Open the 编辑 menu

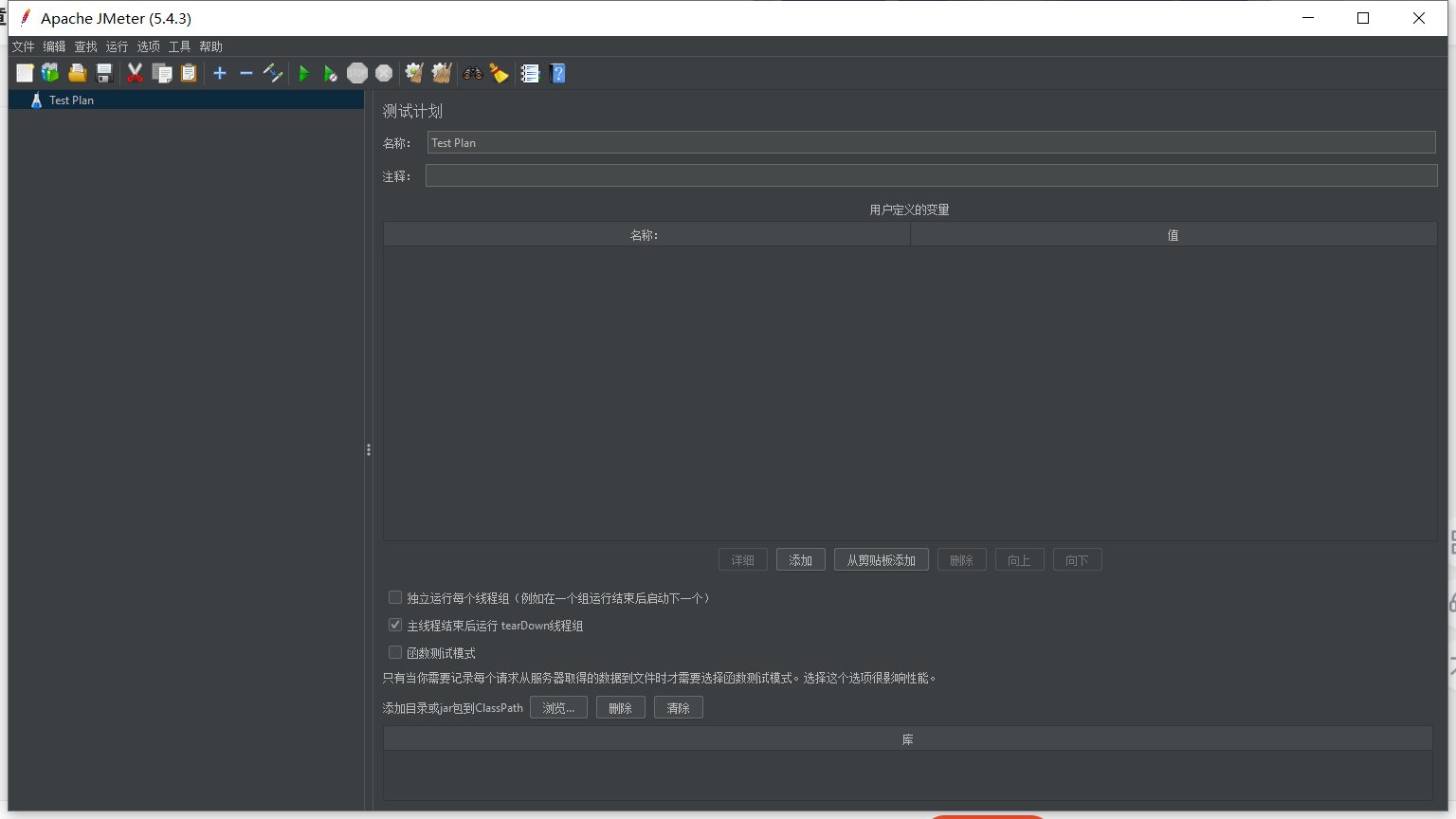click(x=54, y=46)
